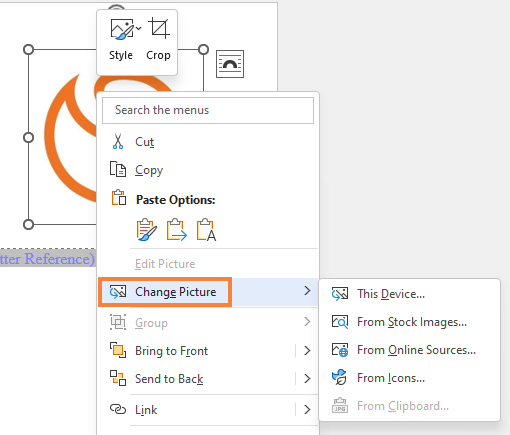Expand the Bring to Front submenu arrow
The width and height of the screenshot is (510, 435).
click(307, 350)
